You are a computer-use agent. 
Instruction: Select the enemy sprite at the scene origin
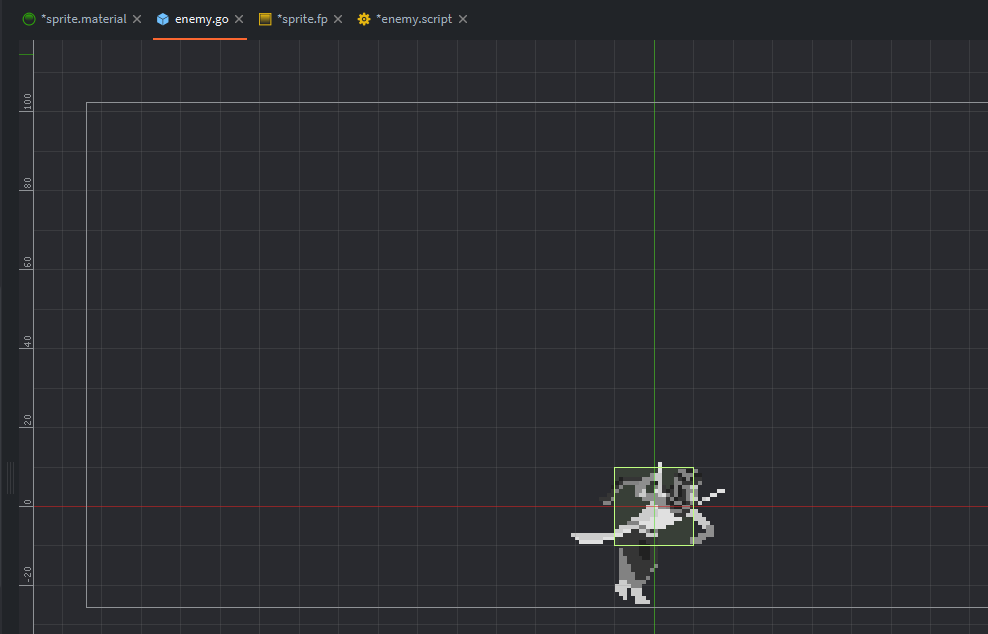click(x=653, y=506)
